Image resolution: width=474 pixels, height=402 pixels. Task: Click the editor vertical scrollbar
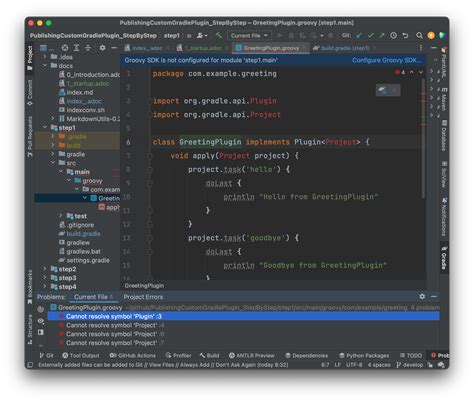(423, 138)
